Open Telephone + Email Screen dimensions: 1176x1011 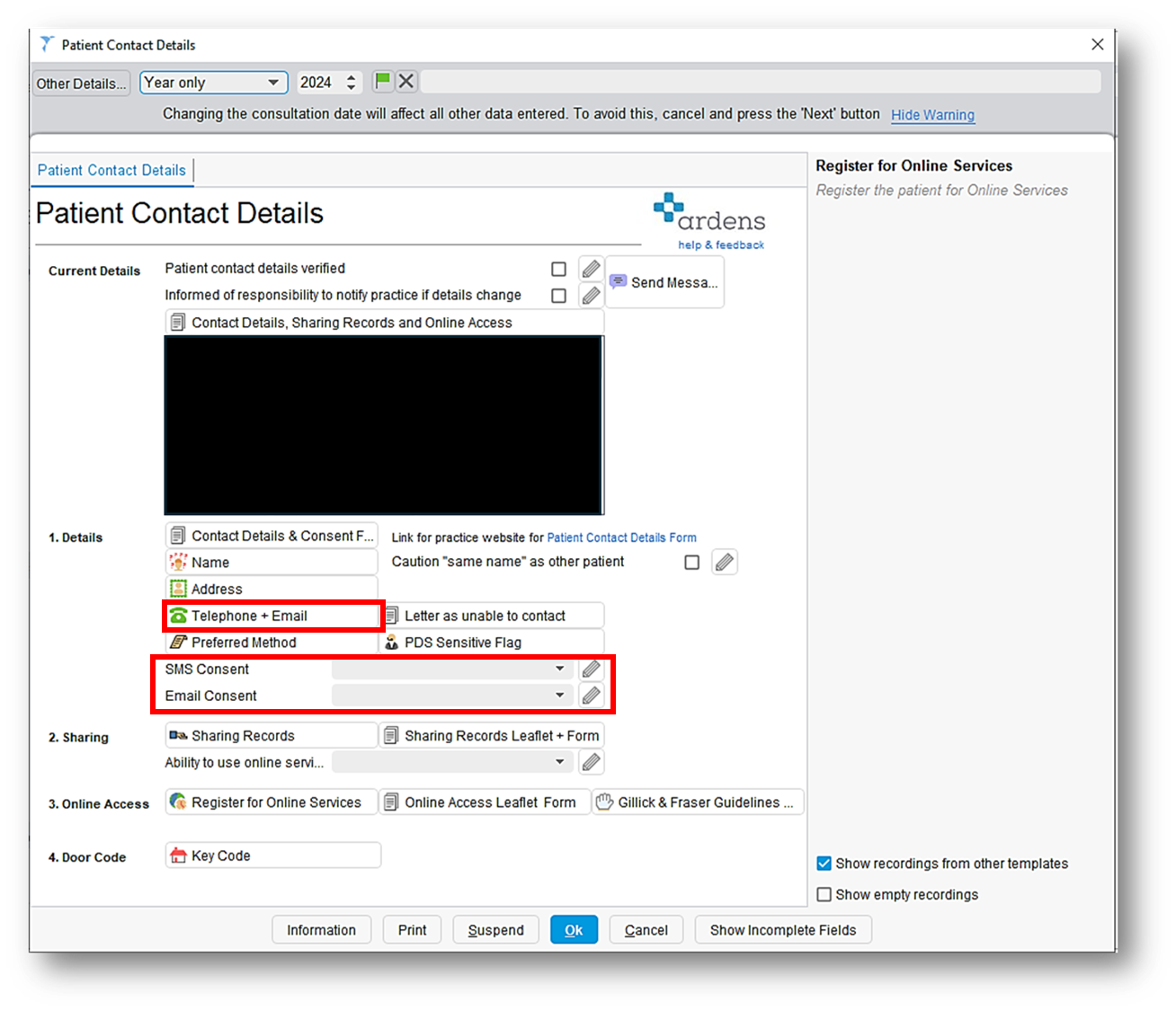273,616
